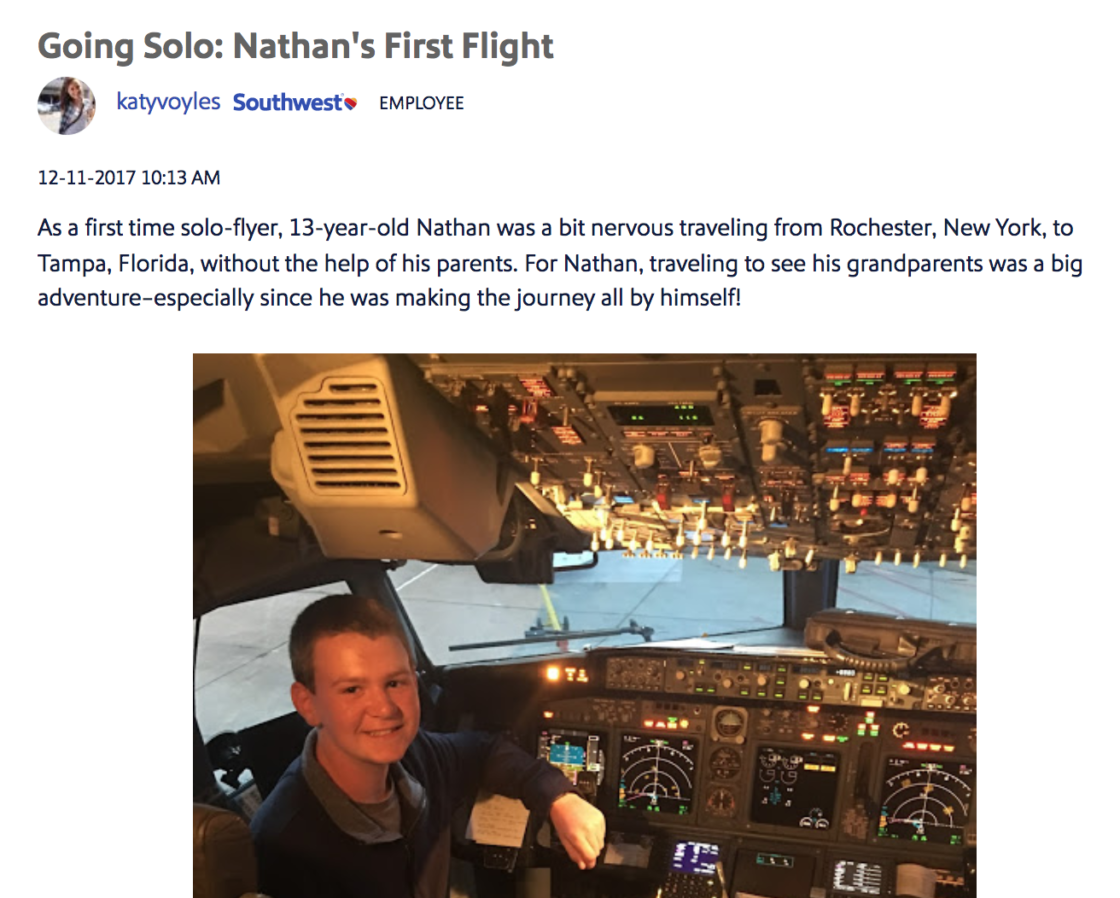Click the handwritten note near Nathan's arm
1120x898 pixels.
coord(497,820)
